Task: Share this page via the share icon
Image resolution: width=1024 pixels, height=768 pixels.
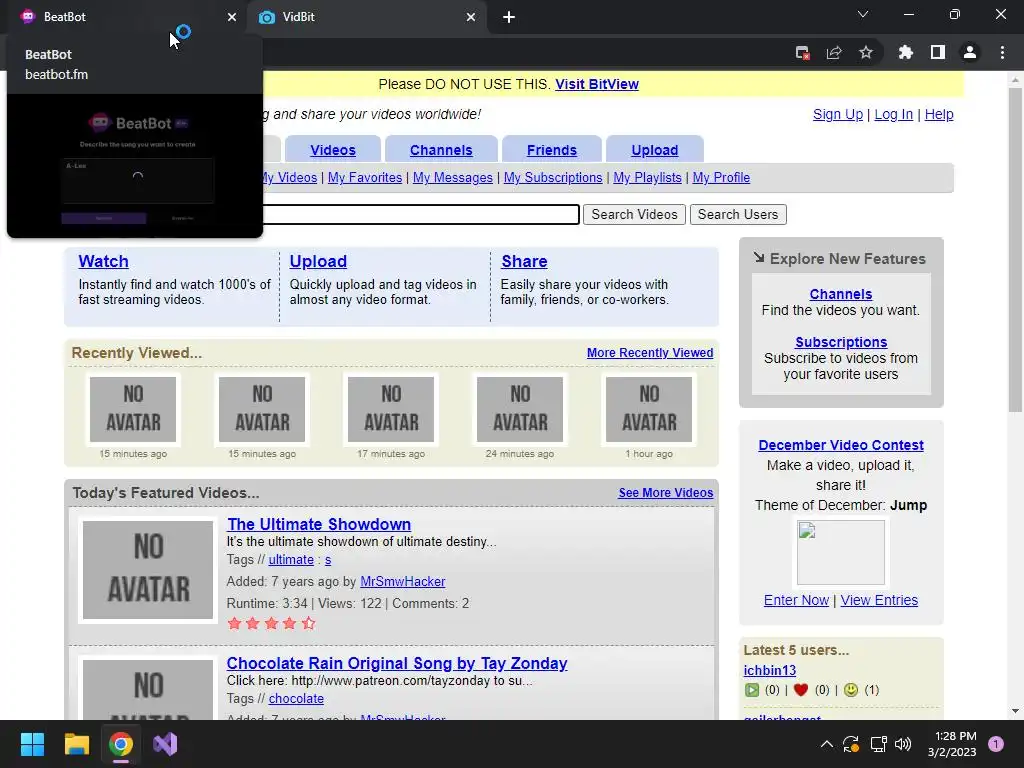Action: point(834,53)
